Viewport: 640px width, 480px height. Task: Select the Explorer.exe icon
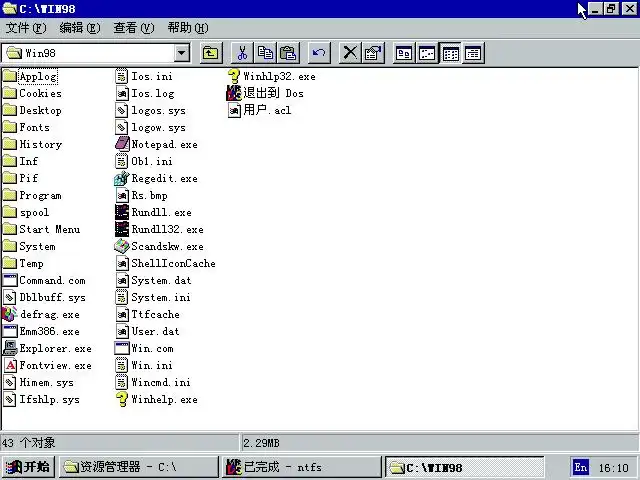(x=10, y=349)
